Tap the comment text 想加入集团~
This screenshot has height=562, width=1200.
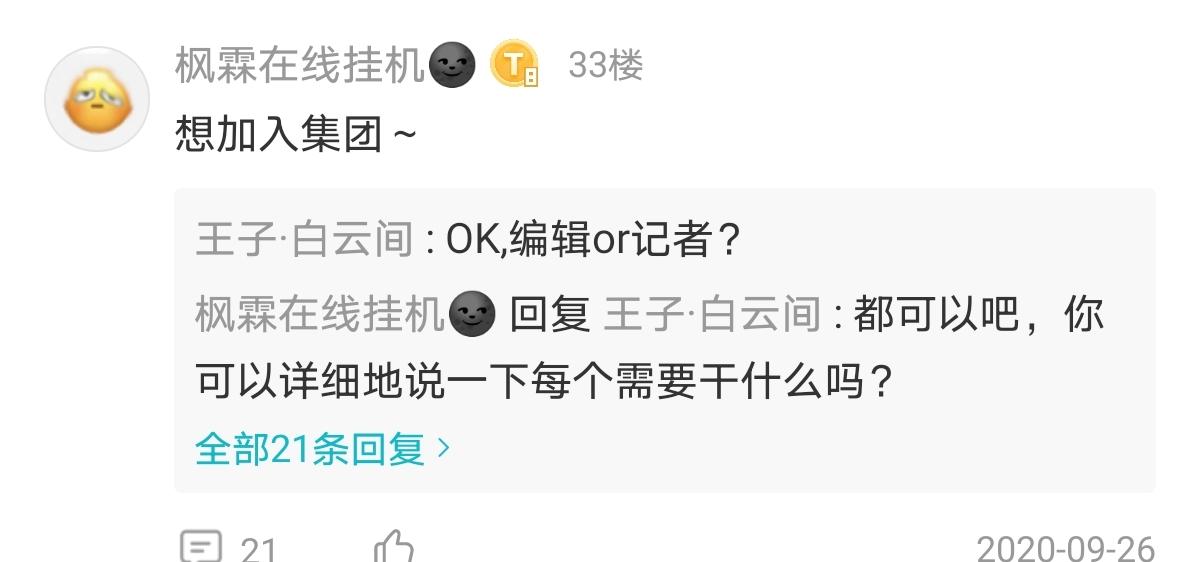coord(297,133)
